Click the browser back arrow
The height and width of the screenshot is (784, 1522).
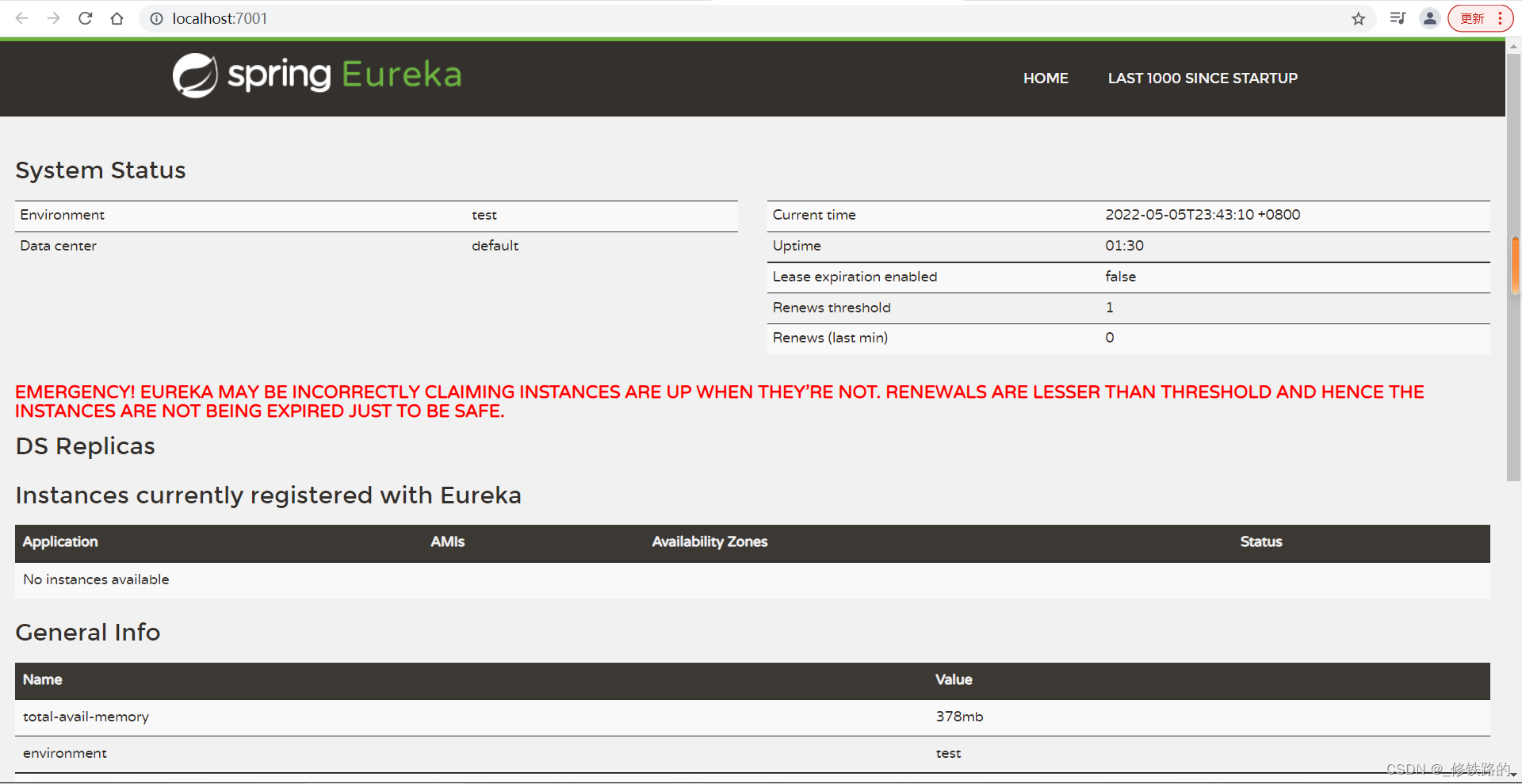pyautogui.click(x=21, y=18)
